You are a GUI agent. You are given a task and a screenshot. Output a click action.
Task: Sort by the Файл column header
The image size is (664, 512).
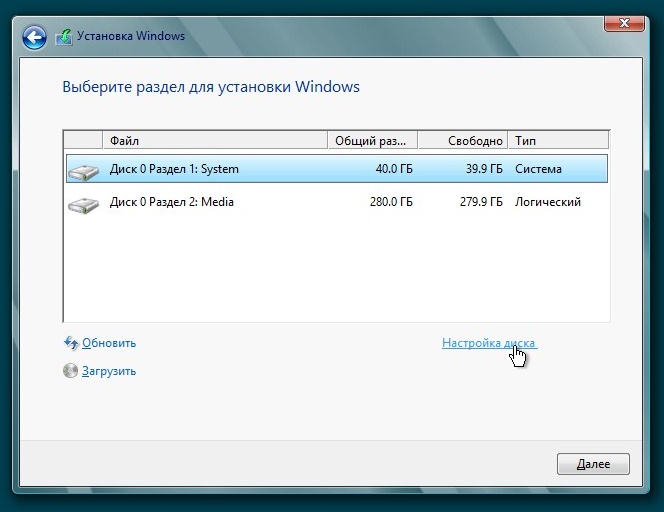click(x=214, y=140)
